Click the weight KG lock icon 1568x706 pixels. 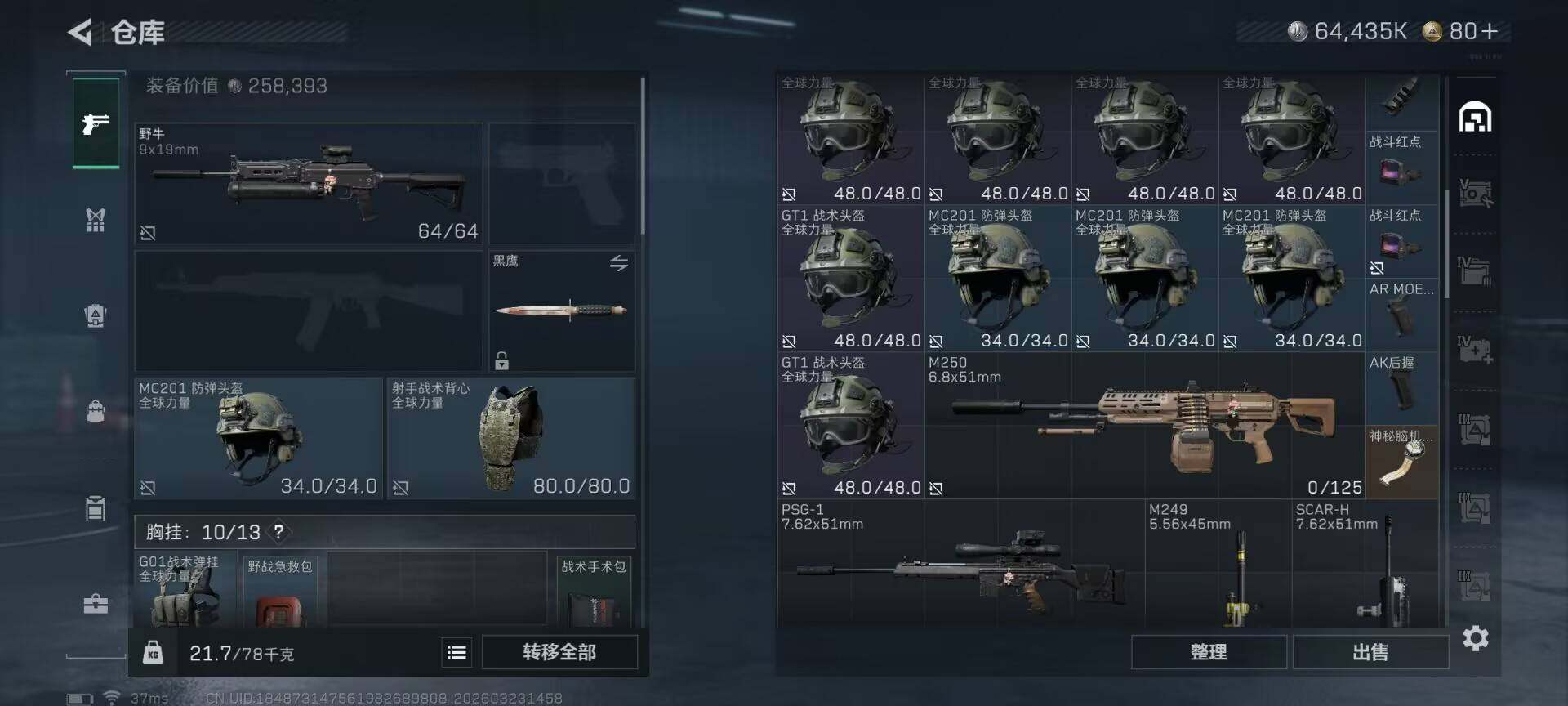[x=153, y=652]
